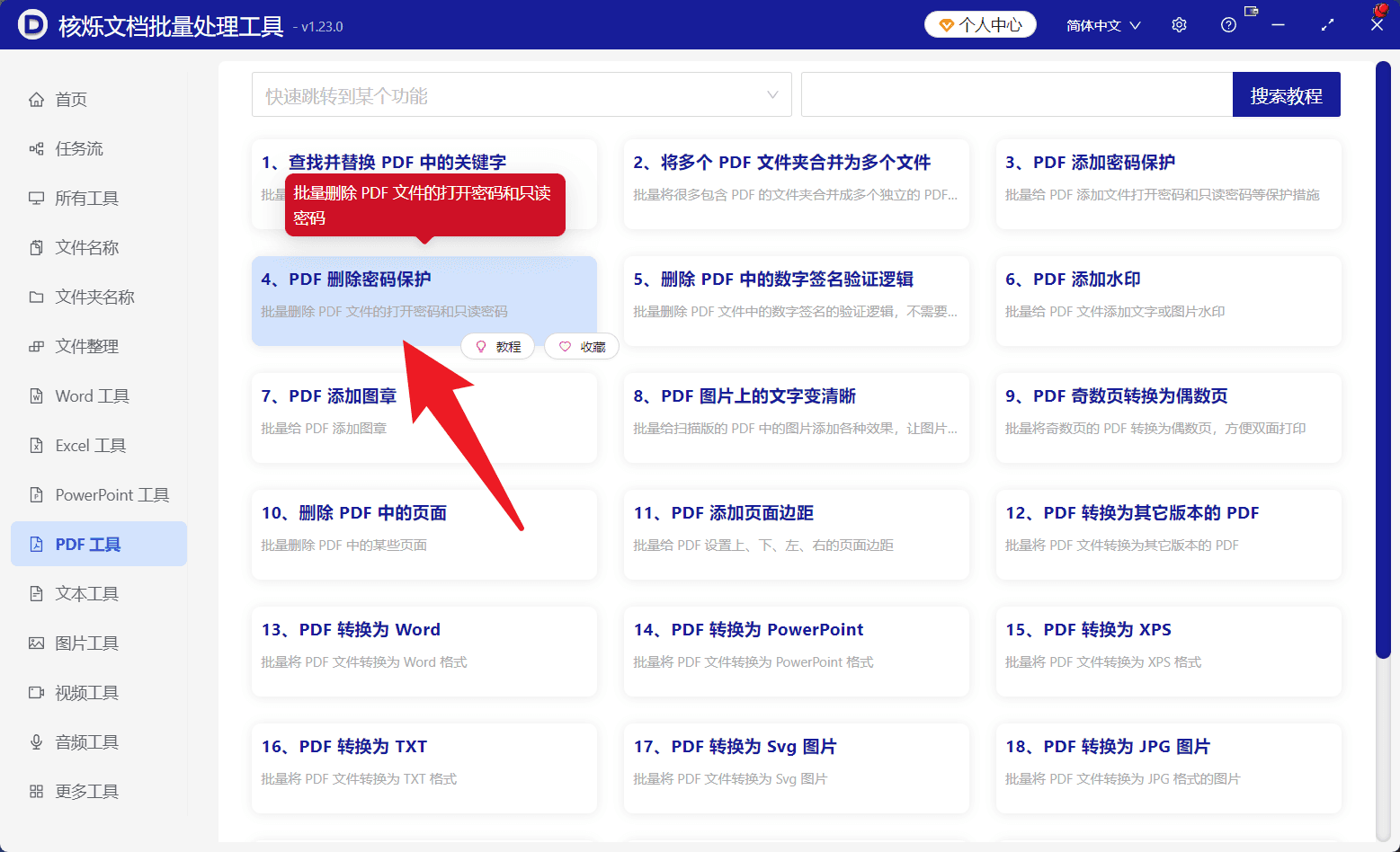Click the heart icon on 收藏 button
The height and width of the screenshot is (852, 1400).
tap(565, 347)
